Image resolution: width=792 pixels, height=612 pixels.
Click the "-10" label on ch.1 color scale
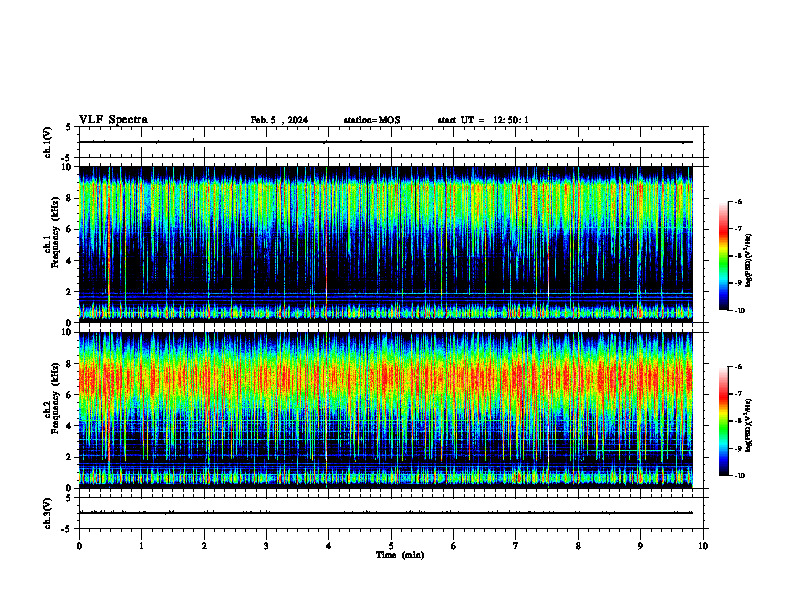[740, 311]
